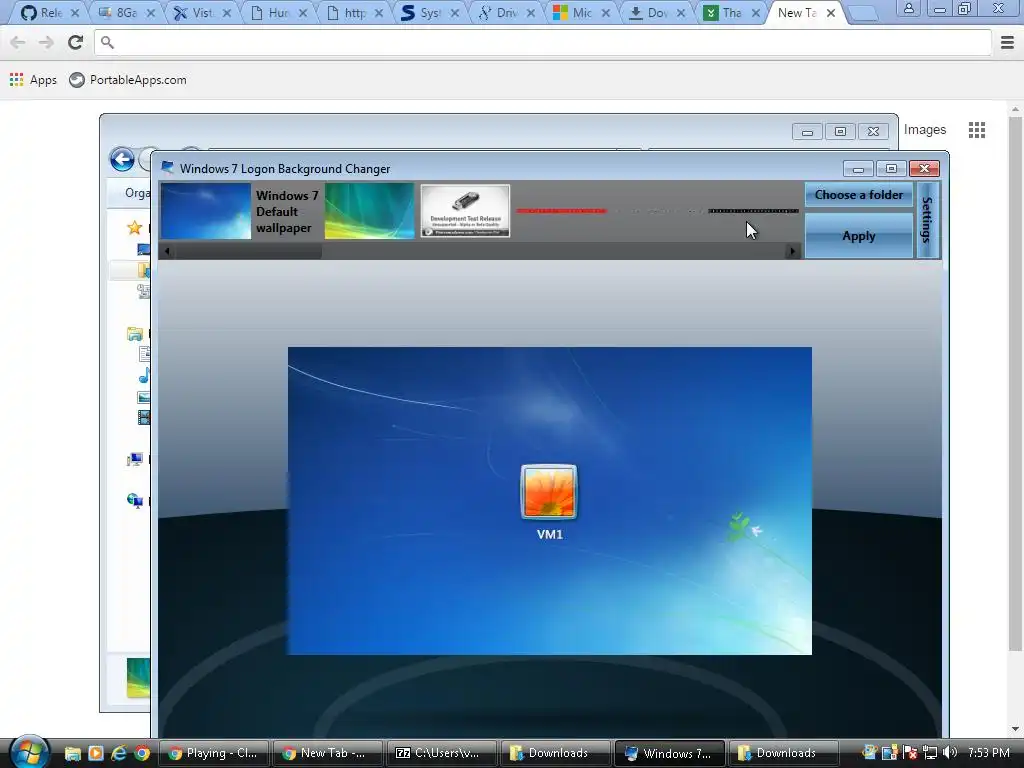Click the Chrome user profile icon
Viewport: 1024px width, 768px height.
click(908, 8)
